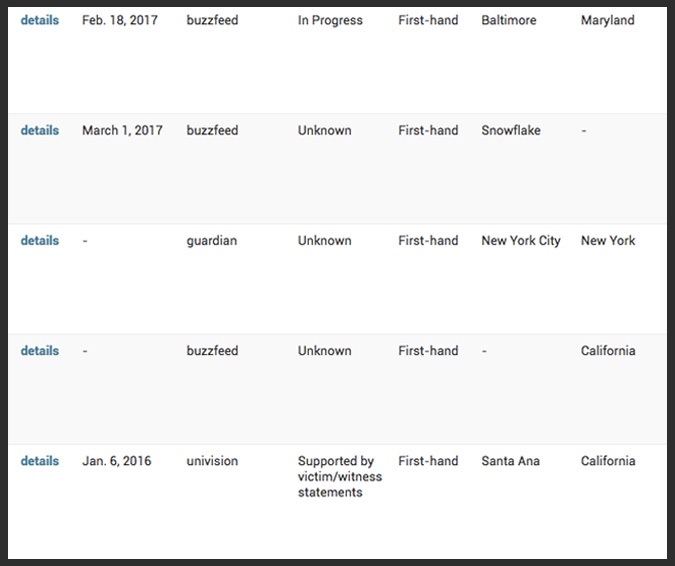Select the Jan. 6, 2016 date cell
Viewport: 675px width, 566px height.
pos(116,461)
